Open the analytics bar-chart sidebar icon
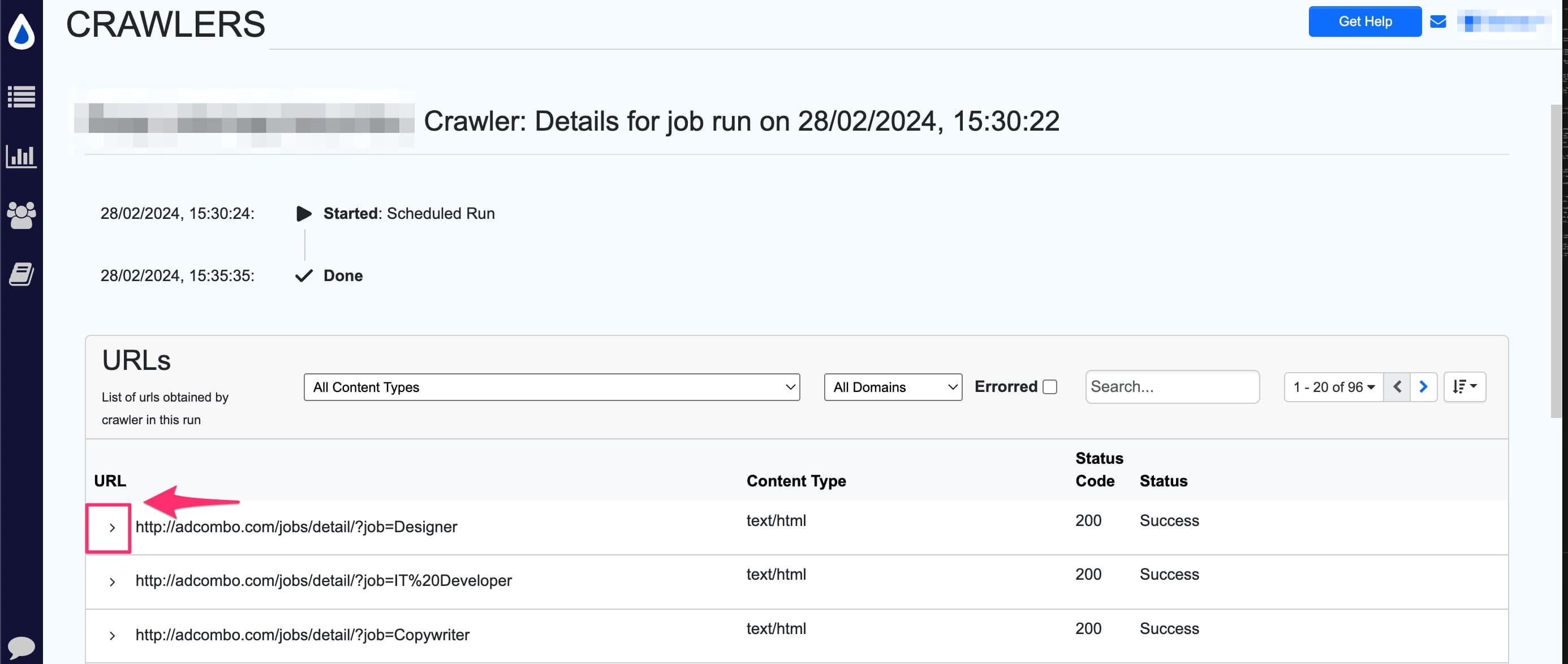The width and height of the screenshot is (1568, 664). (x=21, y=156)
